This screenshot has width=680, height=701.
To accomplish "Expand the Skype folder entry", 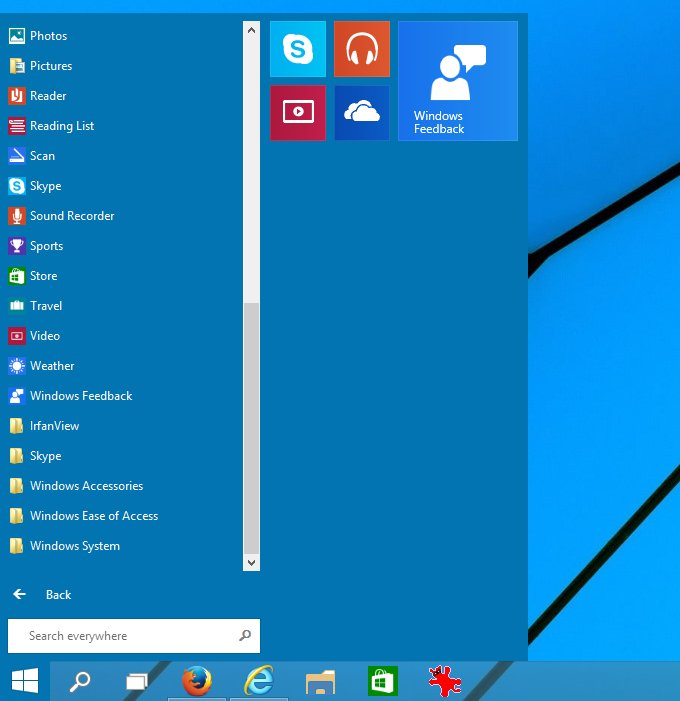I will [x=35, y=456].
